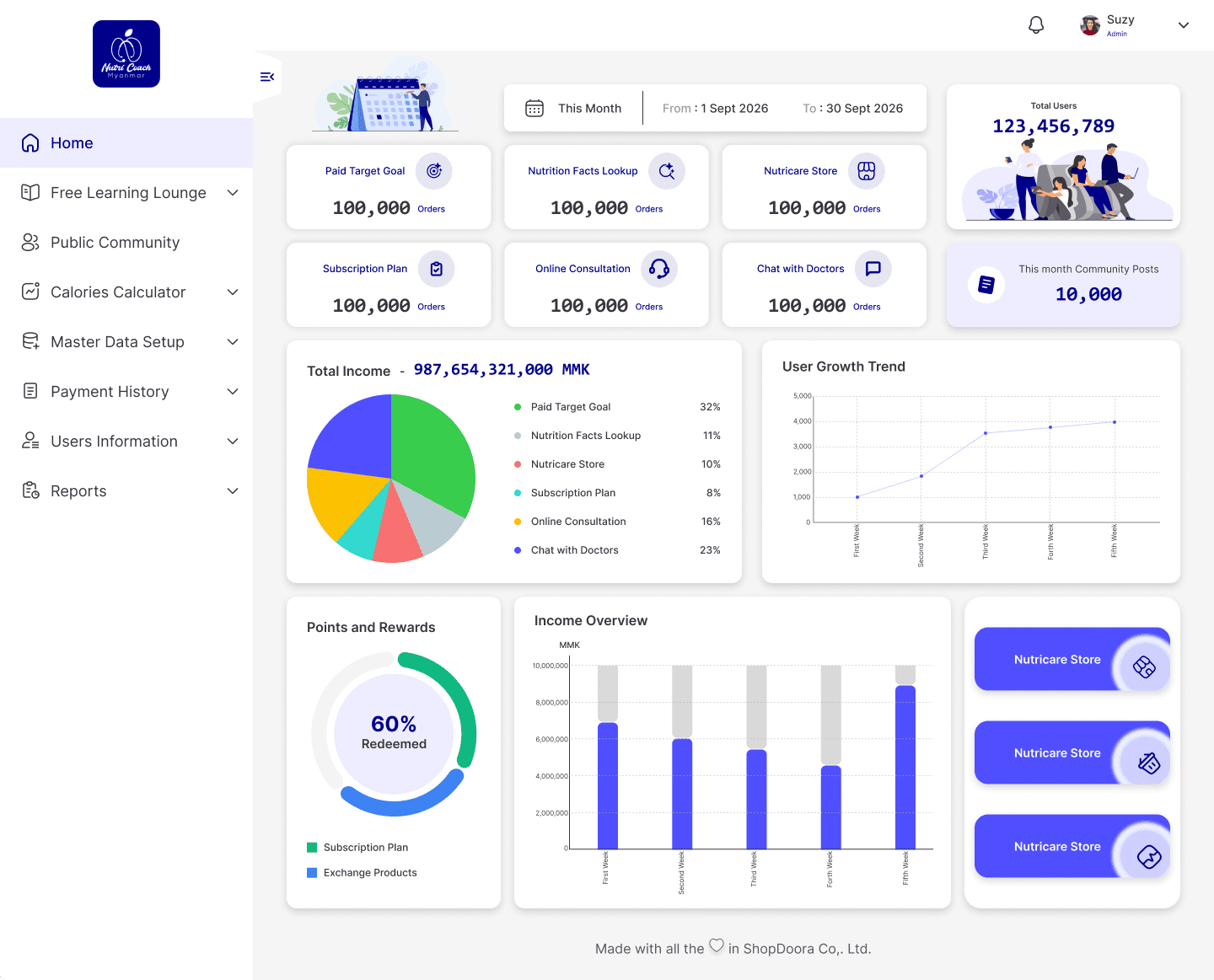Select Master Data Setup menu label
Image resolution: width=1214 pixels, height=980 pixels.
pos(117,342)
